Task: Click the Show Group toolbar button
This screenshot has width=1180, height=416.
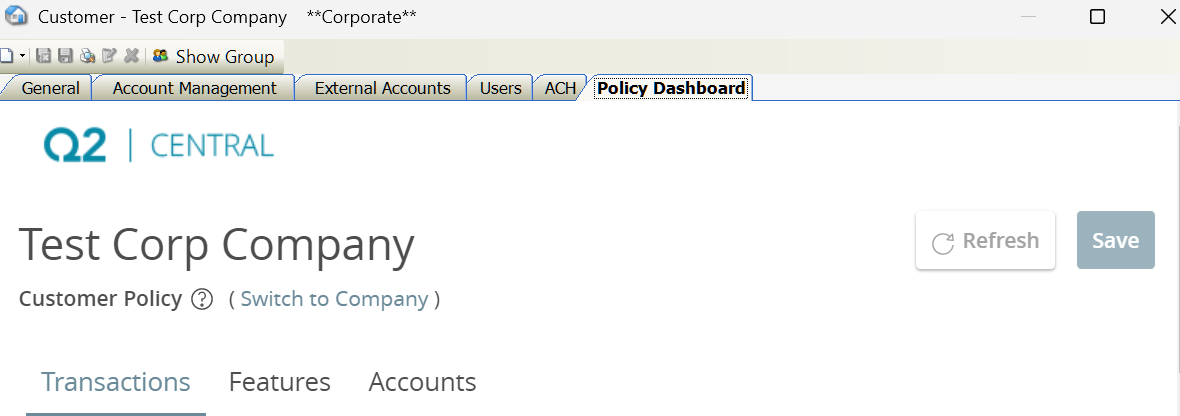Action: point(214,56)
